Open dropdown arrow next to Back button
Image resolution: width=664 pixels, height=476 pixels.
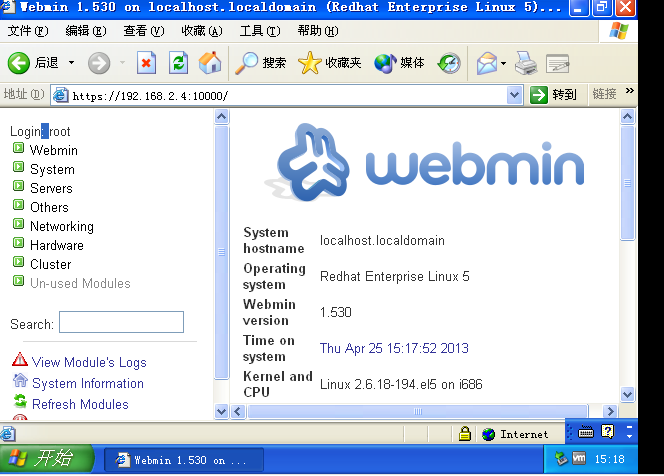72,63
